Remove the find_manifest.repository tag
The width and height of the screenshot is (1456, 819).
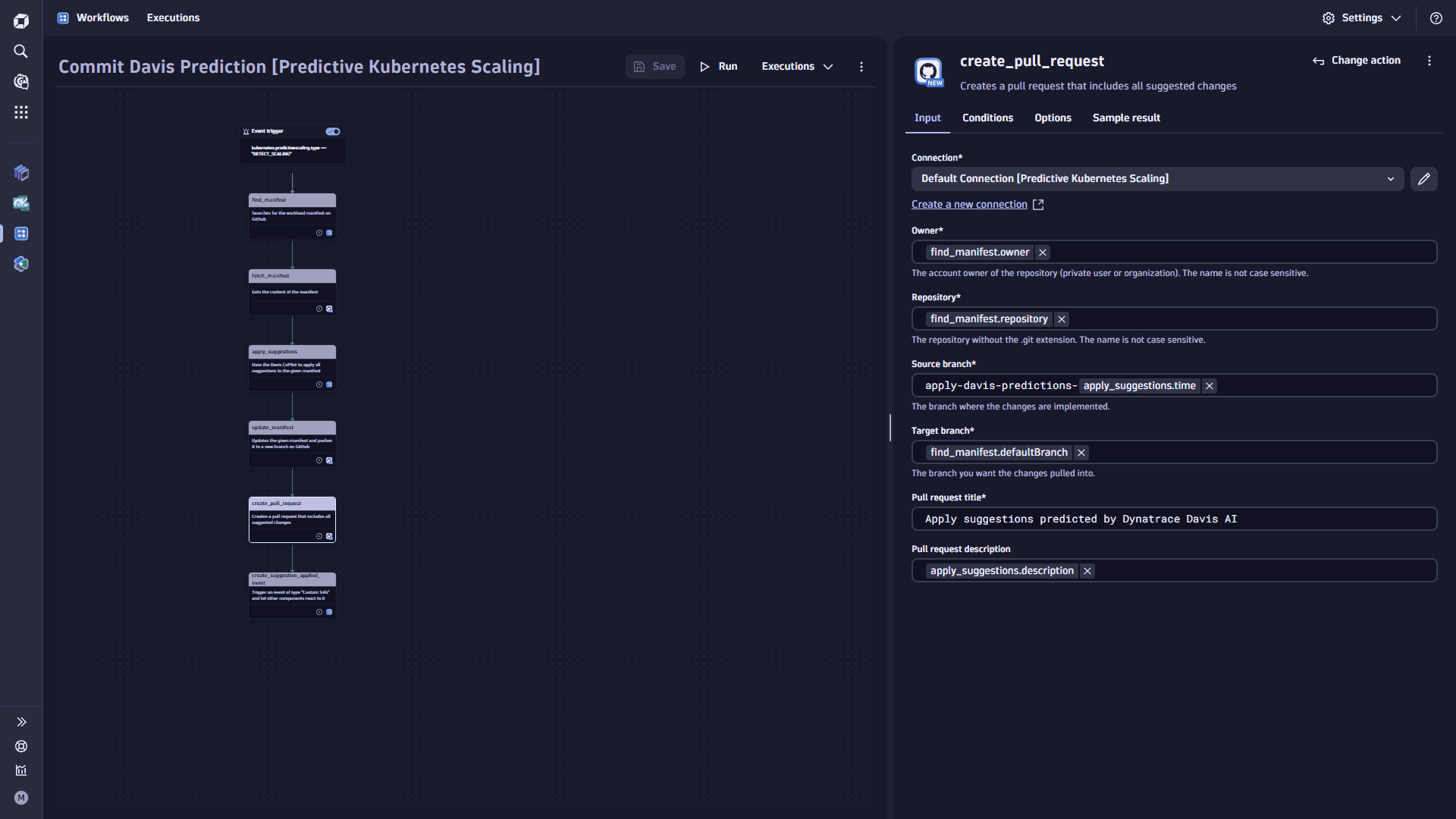[1062, 319]
